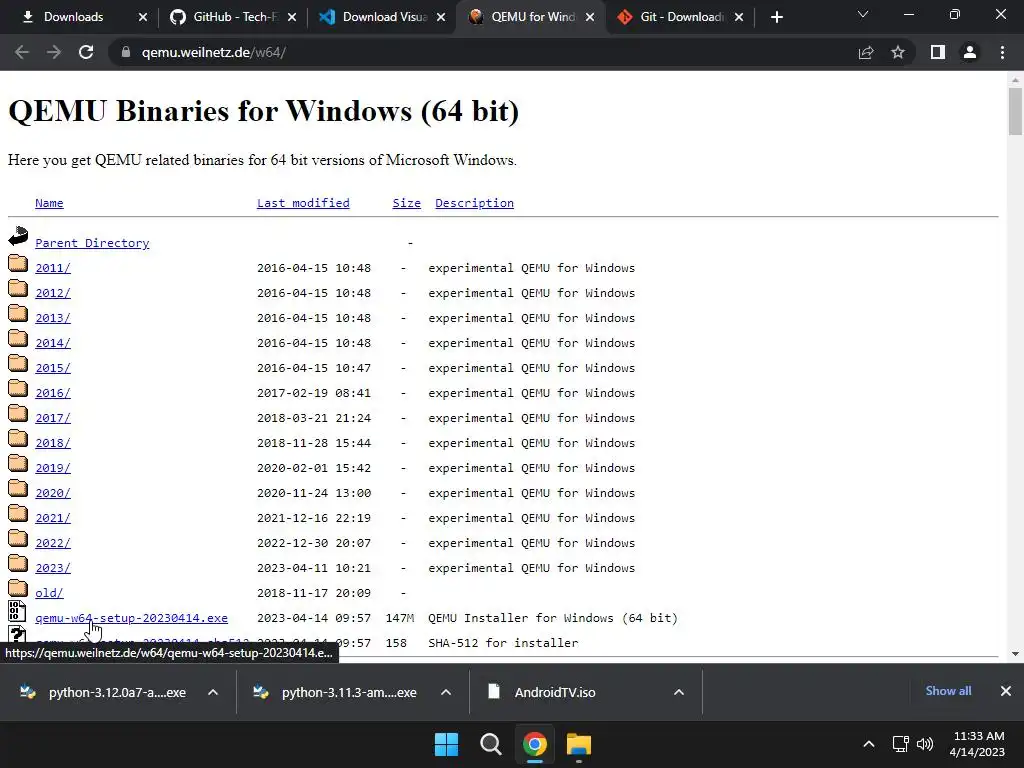Screen dimensions: 1024x768
Task: Select the QEMU for Windows tab
Action: (x=532, y=17)
